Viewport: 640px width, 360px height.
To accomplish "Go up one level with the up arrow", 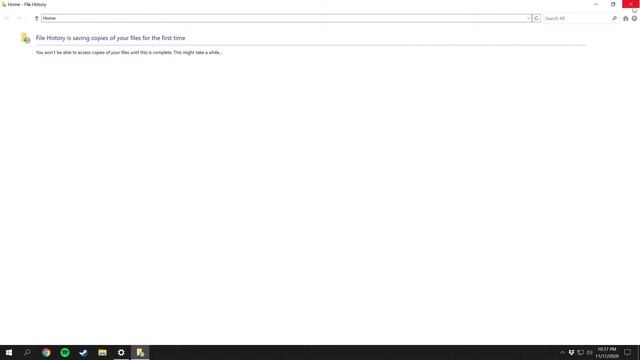I will click(36, 18).
